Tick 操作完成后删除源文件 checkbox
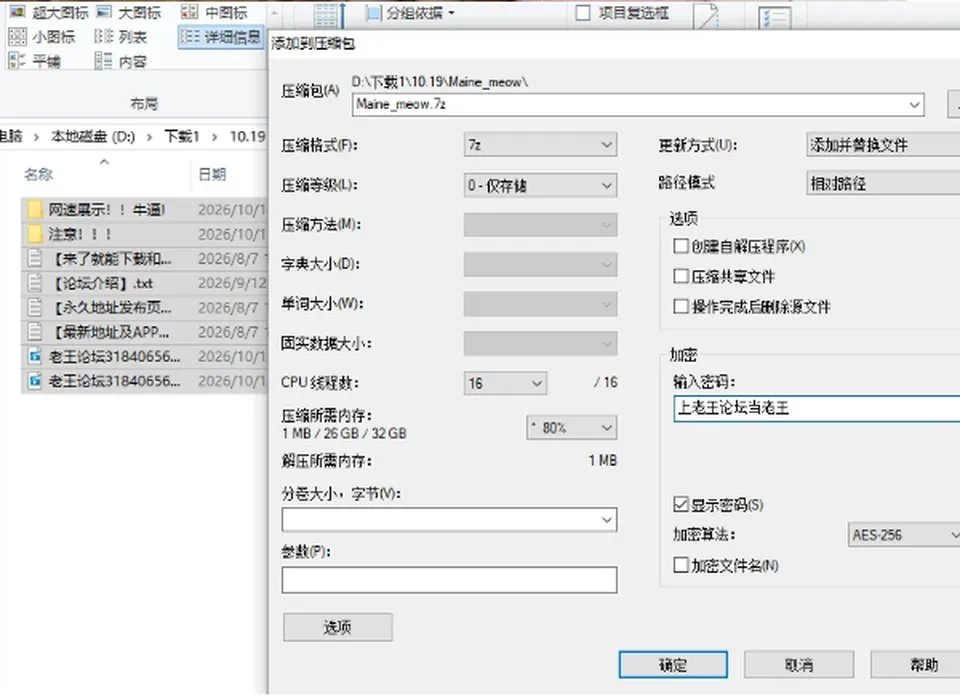 (x=681, y=306)
